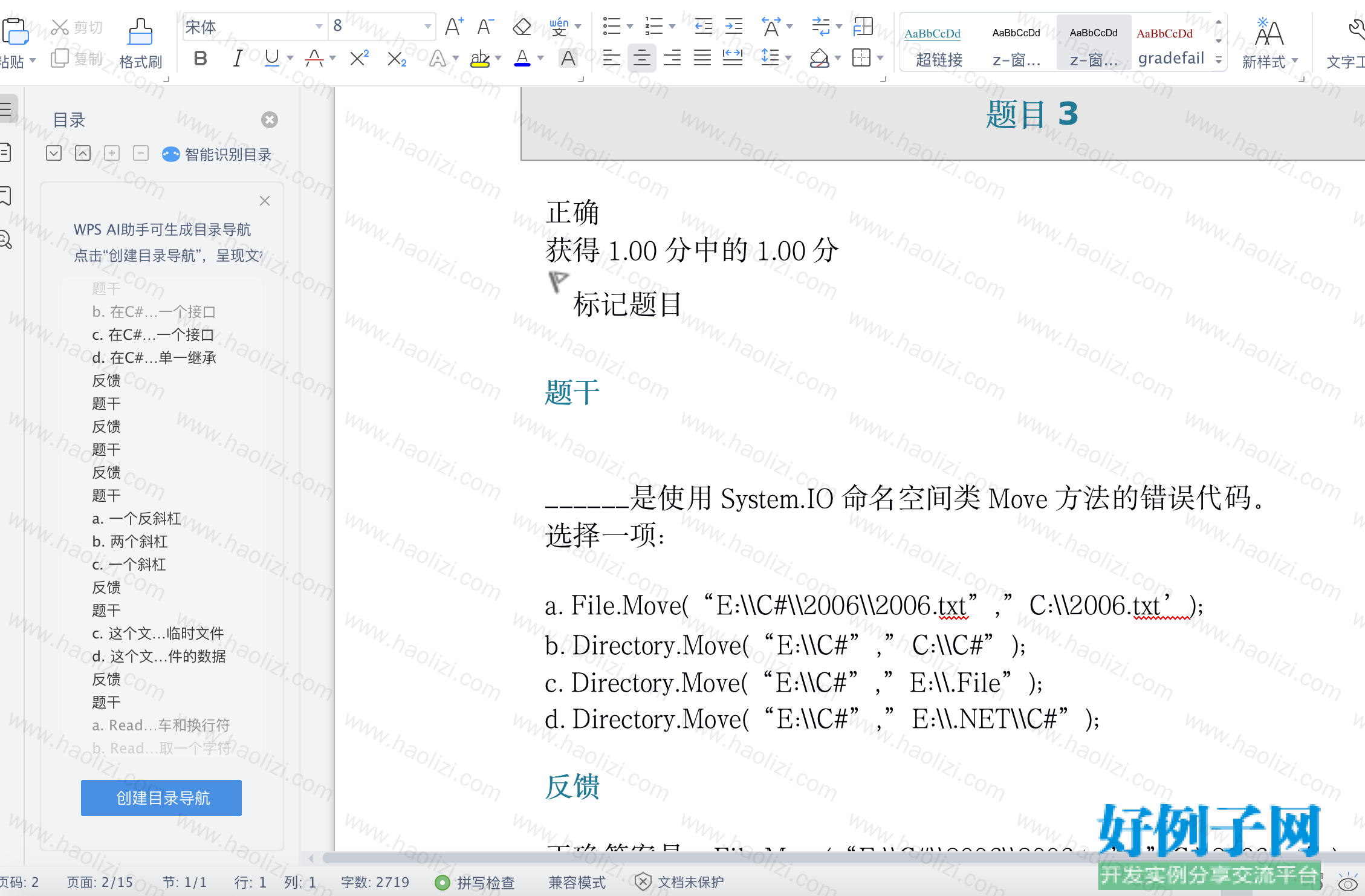Image resolution: width=1365 pixels, height=896 pixels.
Task: Click the line spacing icon
Action: (770, 59)
